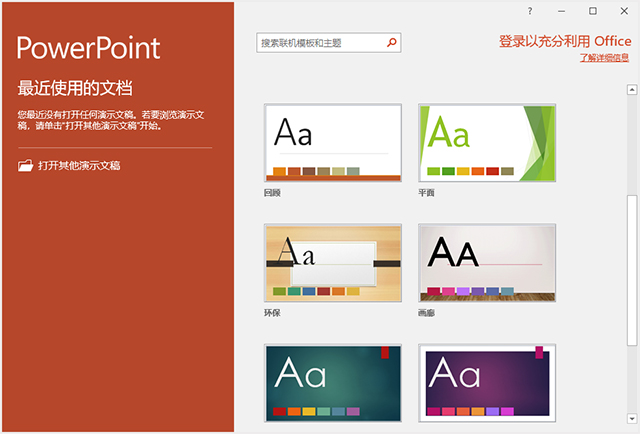
Task: Select the green 平面 theme thumbnail
Action: click(x=487, y=142)
